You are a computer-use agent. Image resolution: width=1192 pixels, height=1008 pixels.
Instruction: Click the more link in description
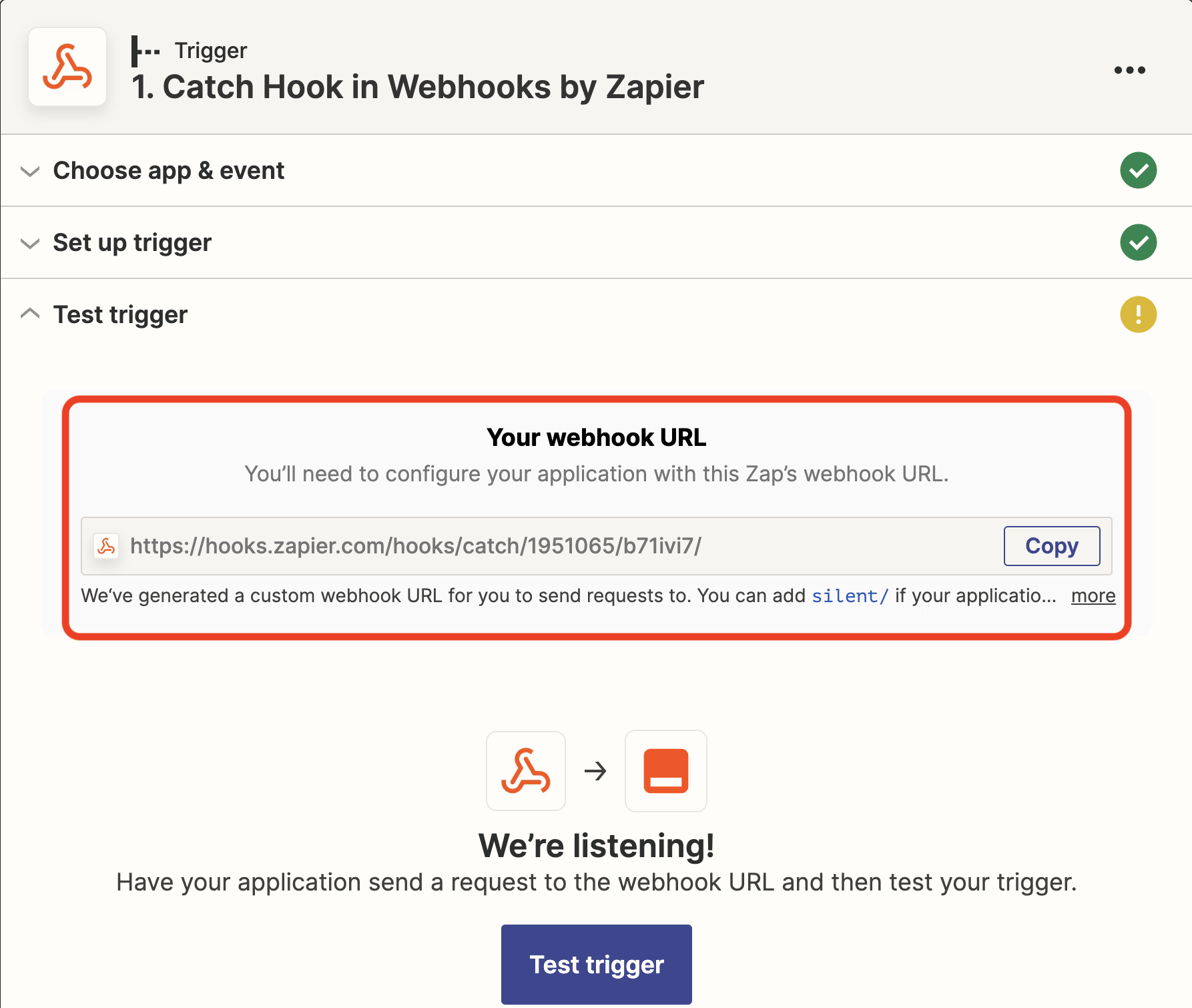pos(1093,595)
